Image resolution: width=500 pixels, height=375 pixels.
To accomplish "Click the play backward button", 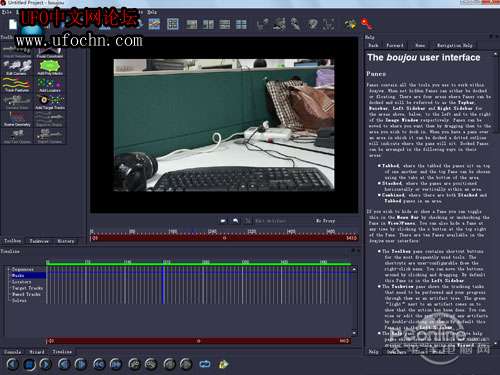I will point(13,364).
